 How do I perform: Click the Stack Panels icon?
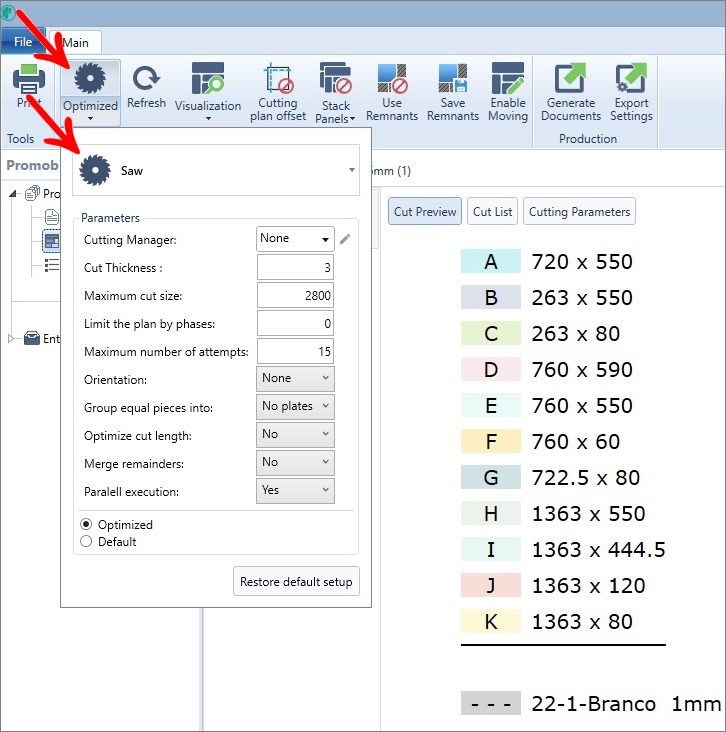pyautogui.click(x=335, y=78)
